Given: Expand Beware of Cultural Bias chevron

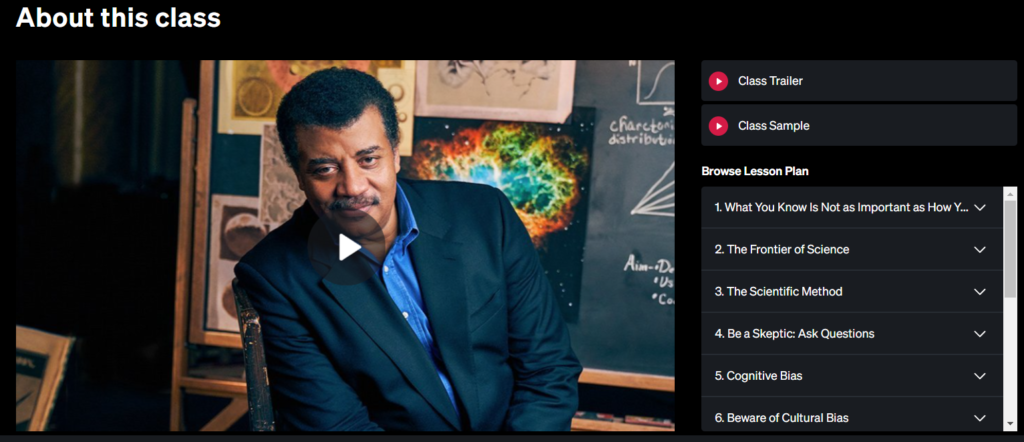Looking at the screenshot, I should pos(980,418).
